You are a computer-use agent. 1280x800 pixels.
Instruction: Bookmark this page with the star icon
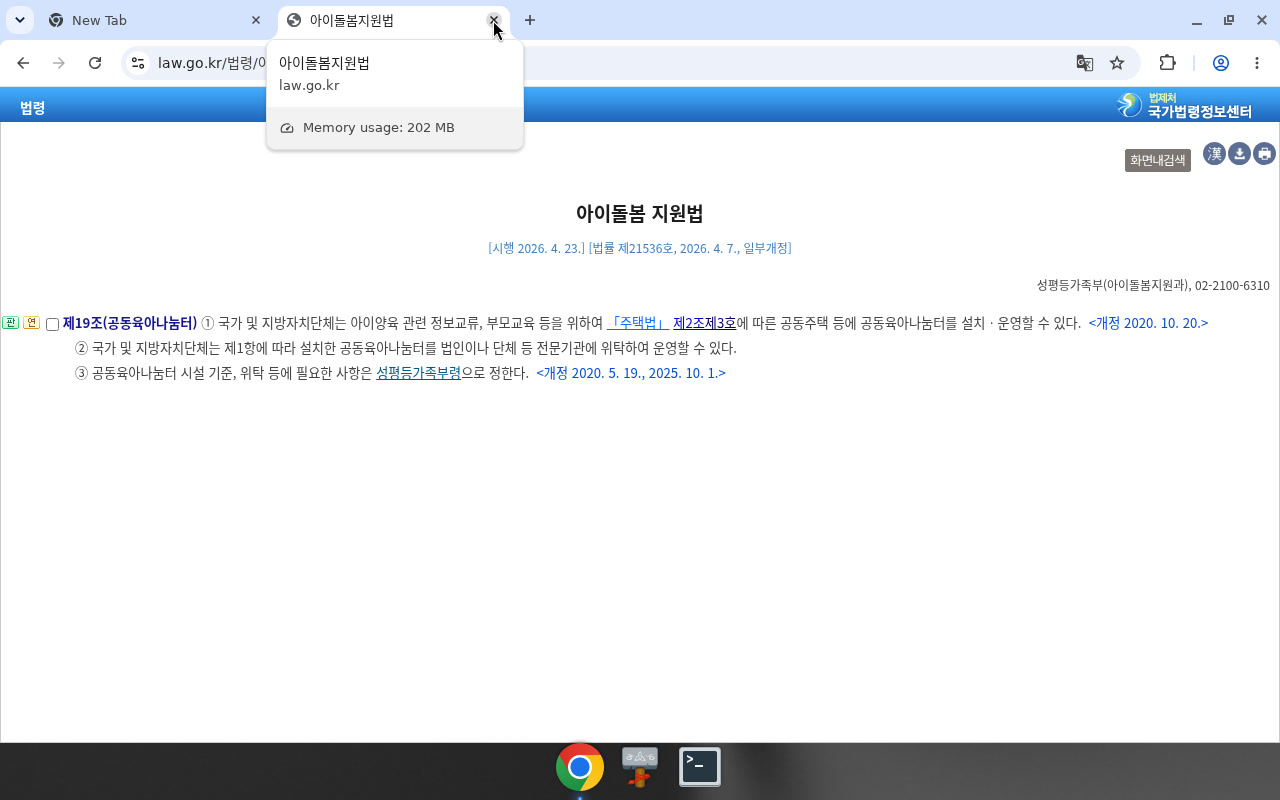(1117, 63)
